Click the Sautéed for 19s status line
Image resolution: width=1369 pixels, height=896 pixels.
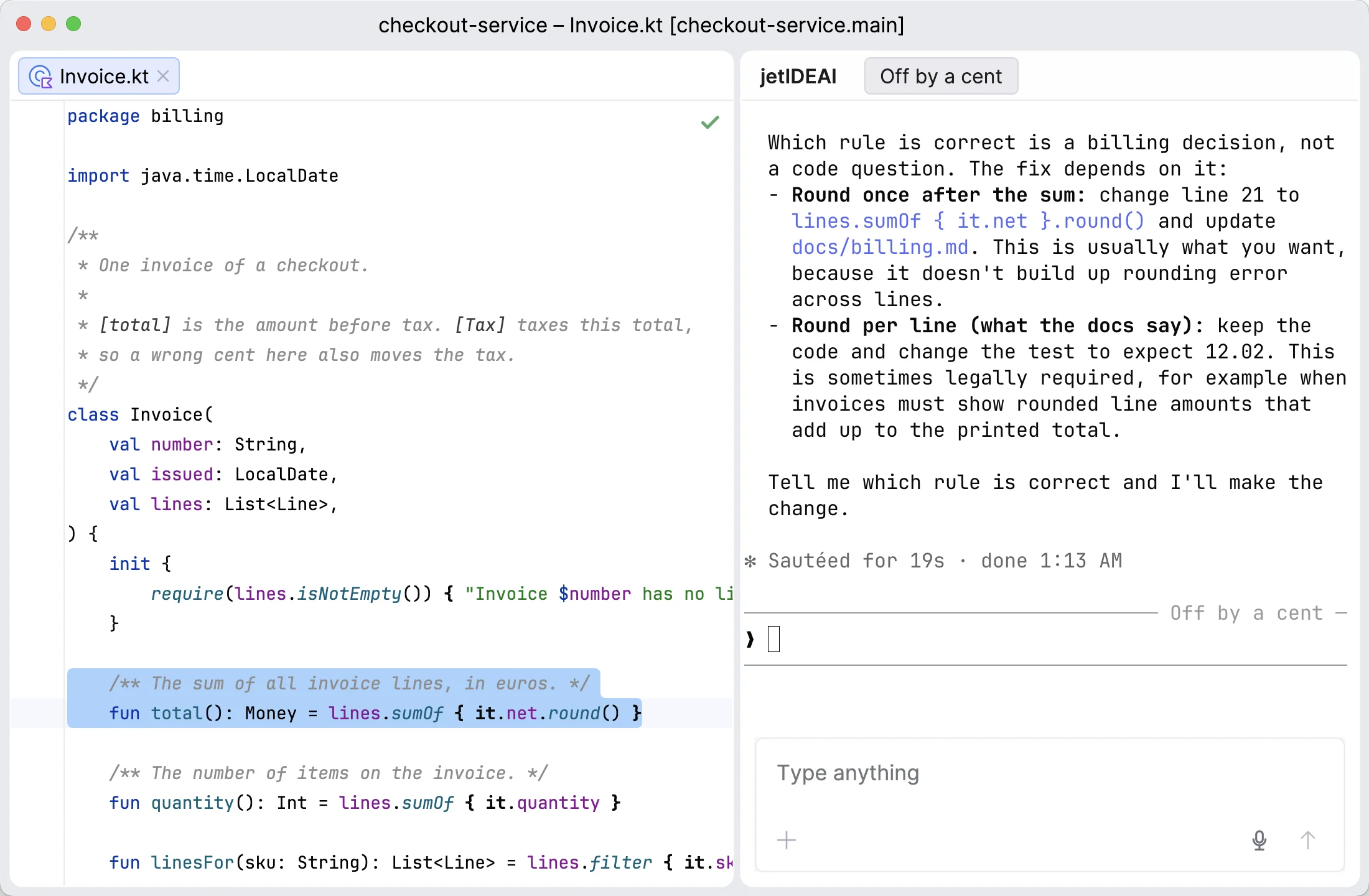(x=945, y=561)
